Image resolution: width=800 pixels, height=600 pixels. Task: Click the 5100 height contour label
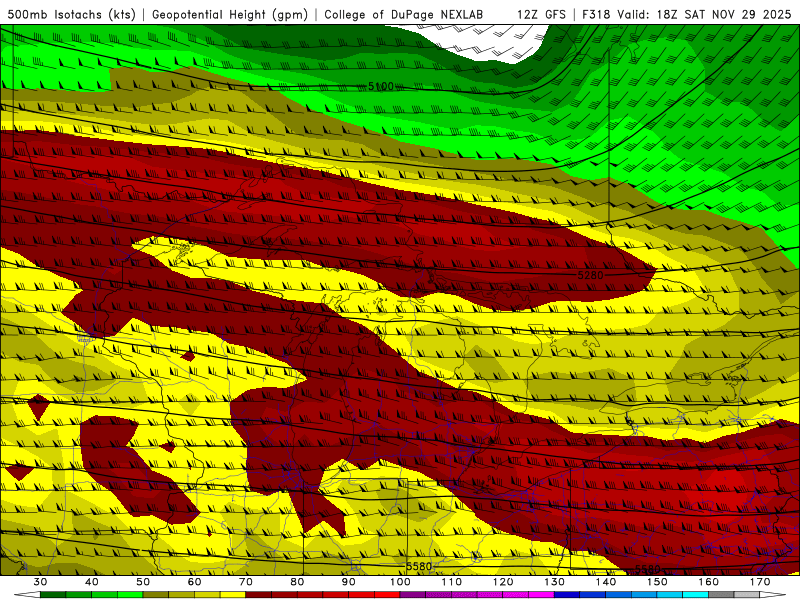381,86
